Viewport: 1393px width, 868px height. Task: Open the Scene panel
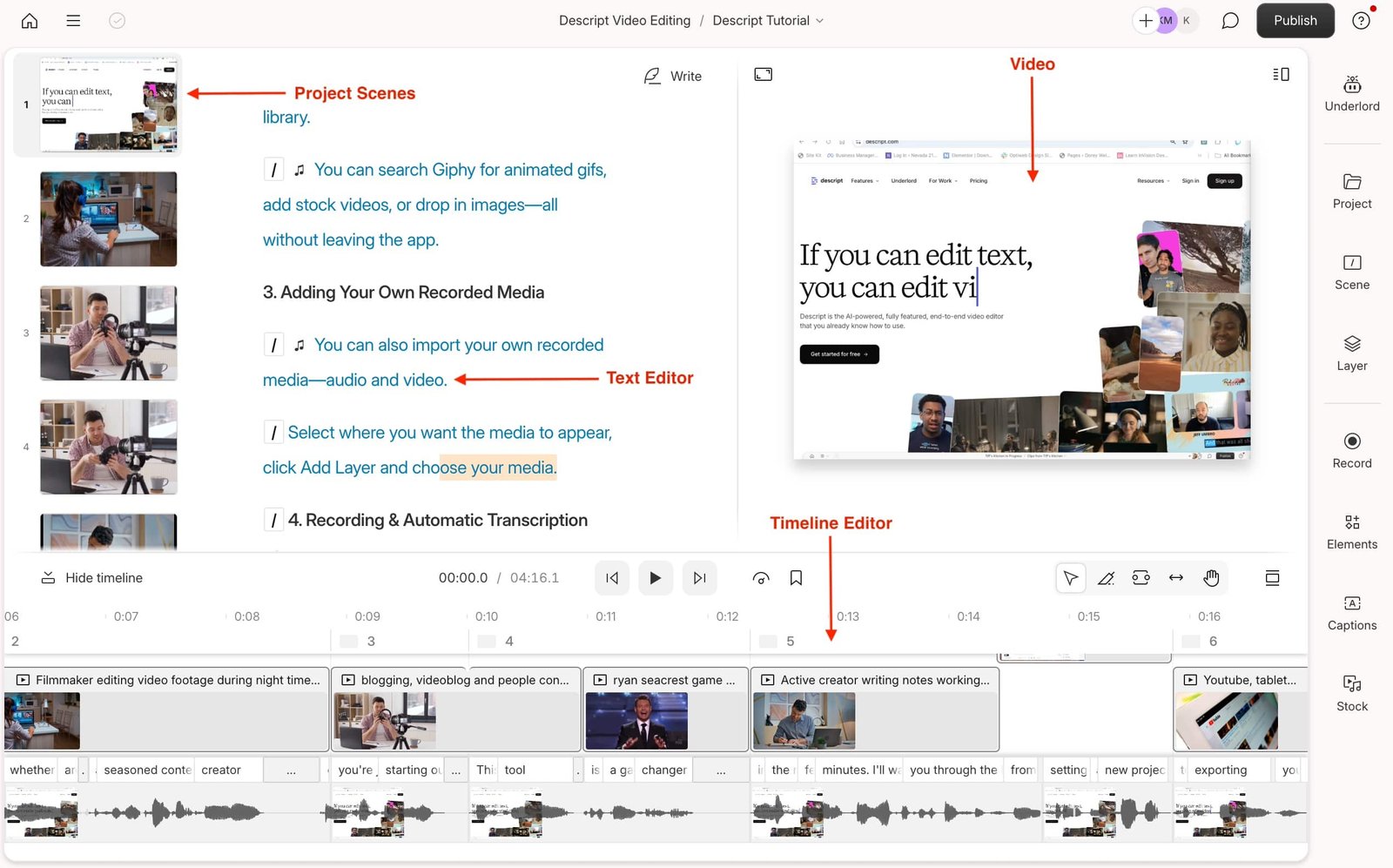1351,273
